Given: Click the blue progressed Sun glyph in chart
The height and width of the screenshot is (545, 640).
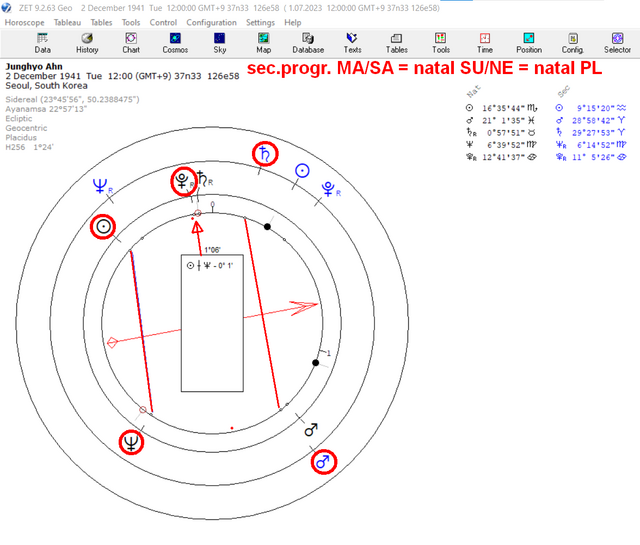Looking at the screenshot, I should pyautogui.click(x=302, y=171).
